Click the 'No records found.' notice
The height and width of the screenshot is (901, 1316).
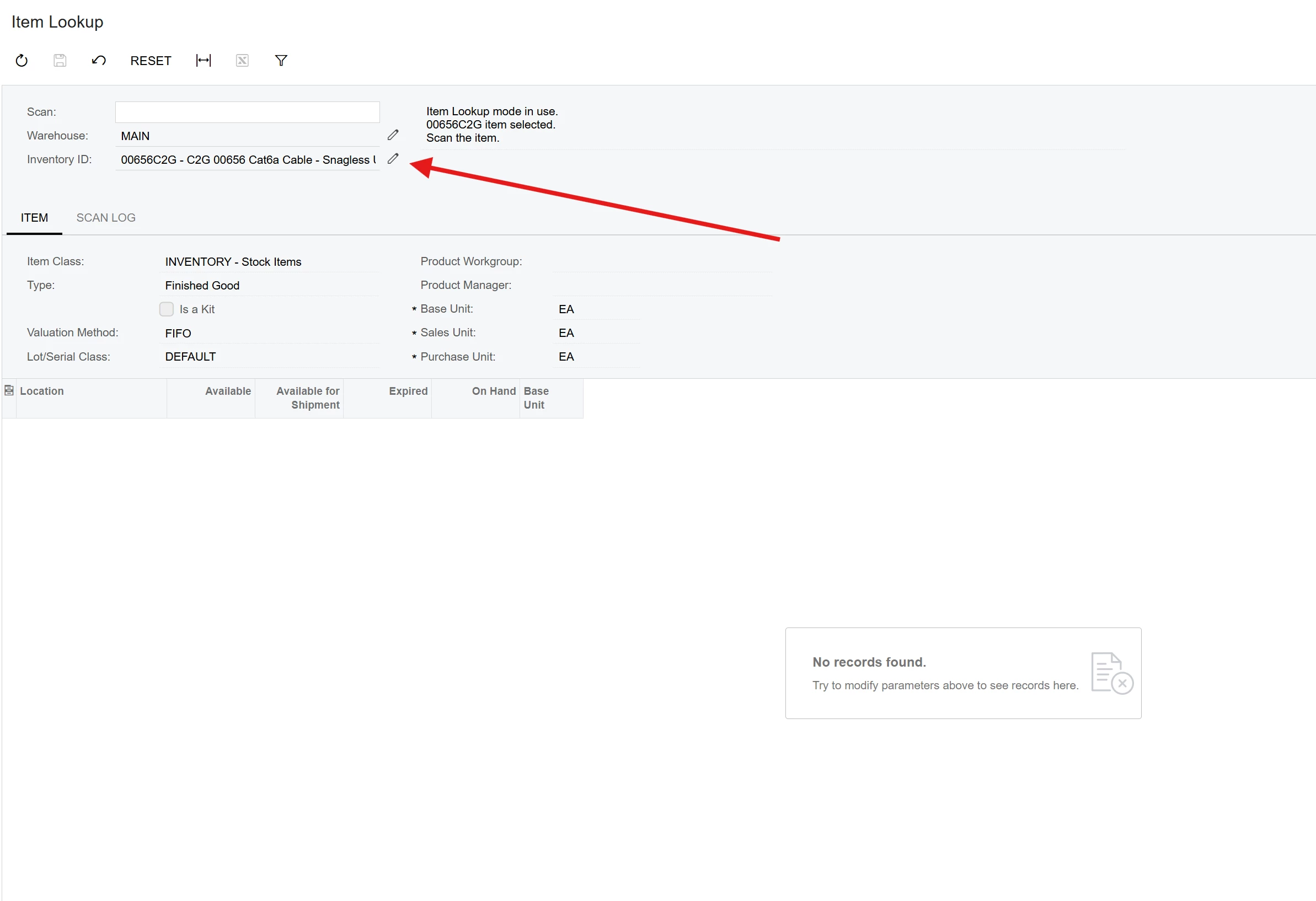click(869, 662)
